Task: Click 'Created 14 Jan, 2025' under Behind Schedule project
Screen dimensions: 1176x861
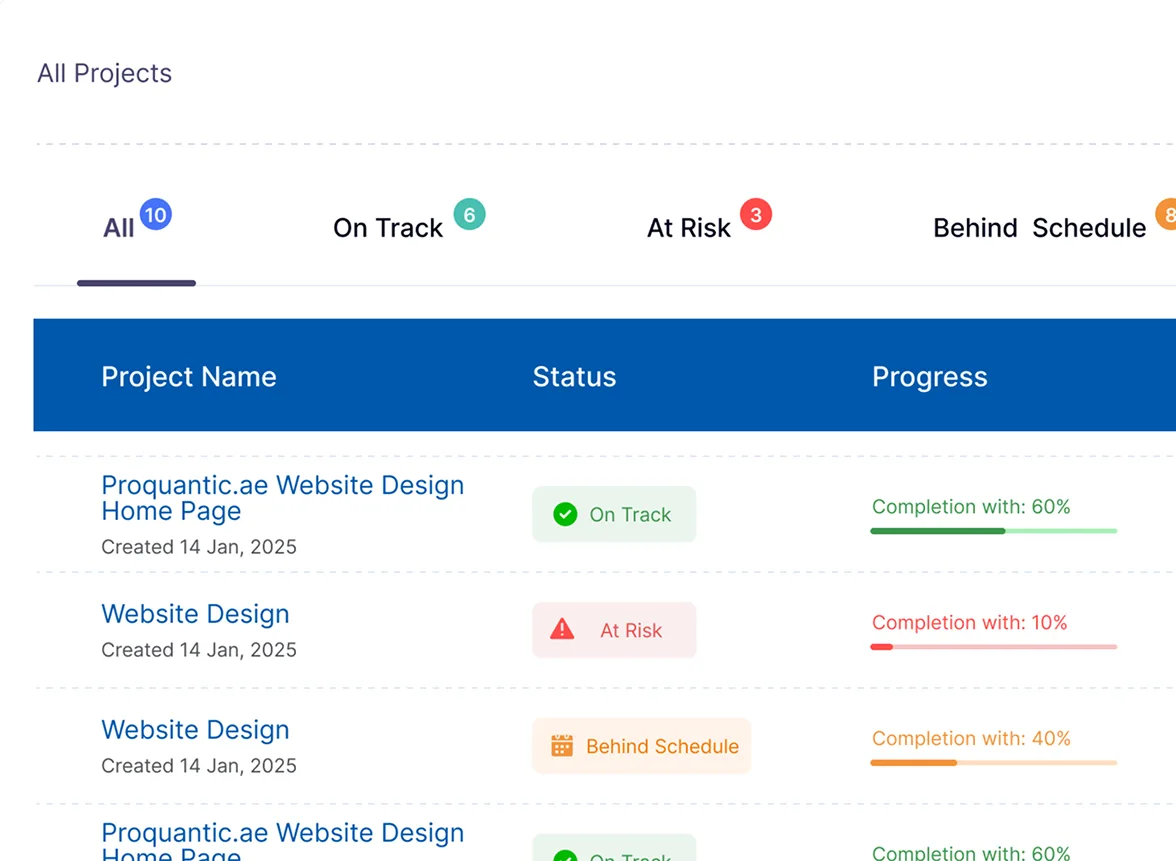Action: 199,766
